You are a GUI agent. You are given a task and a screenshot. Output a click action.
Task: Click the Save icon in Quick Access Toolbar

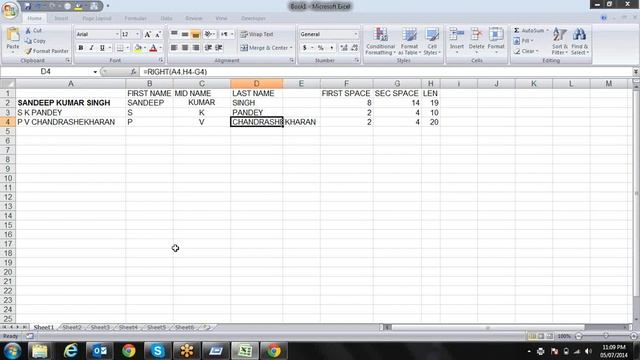28,6
